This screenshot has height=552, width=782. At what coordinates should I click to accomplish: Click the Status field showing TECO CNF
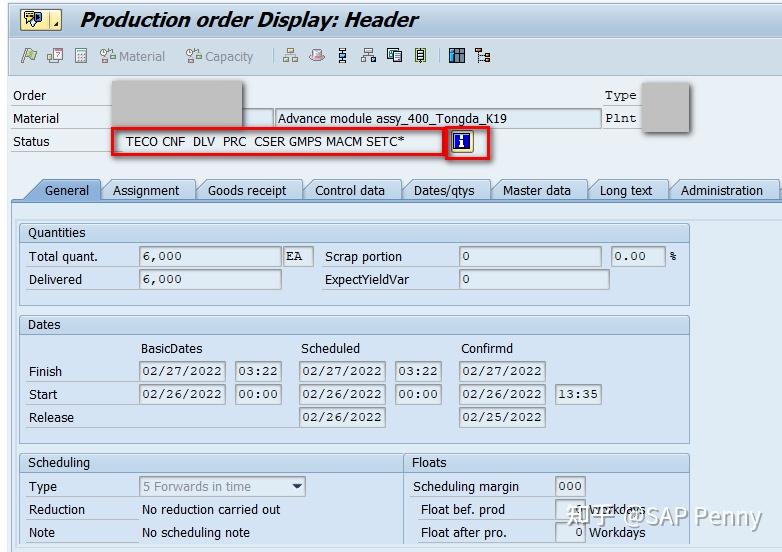tap(279, 142)
